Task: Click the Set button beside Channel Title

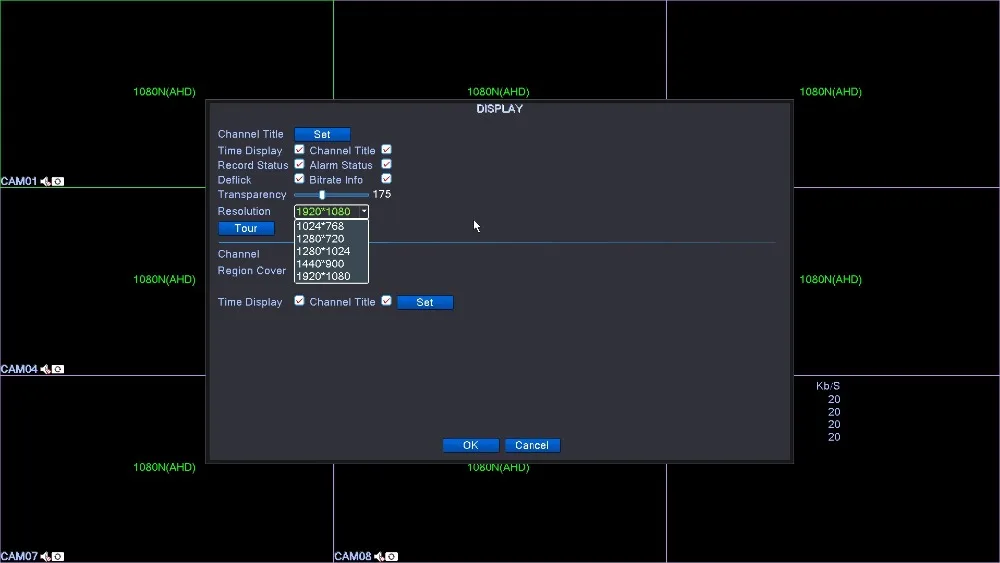Action: click(x=322, y=135)
